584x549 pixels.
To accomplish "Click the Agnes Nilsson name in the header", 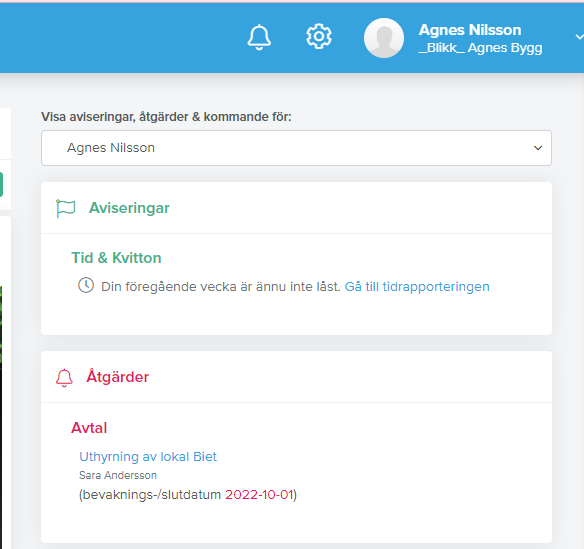I will (x=470, y=30).
